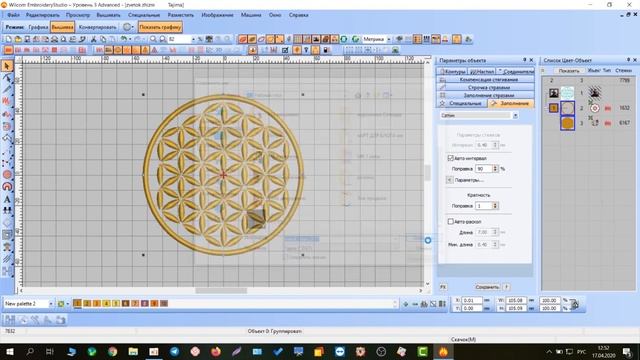Adjust Поправка percent spinner arrows
This screenshot has height=360, width=640.
tap(495, 169)
